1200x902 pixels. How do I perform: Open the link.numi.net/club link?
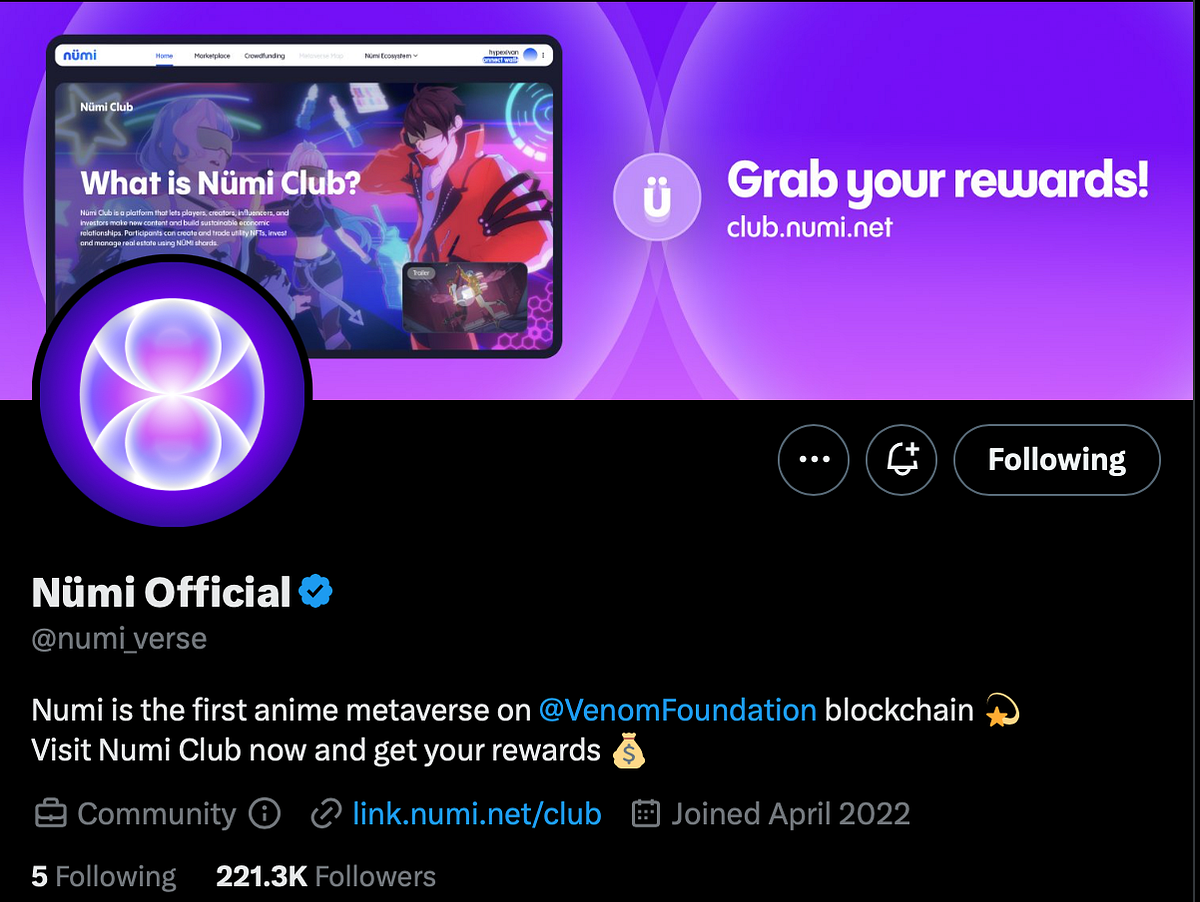[x=477, y=814]
